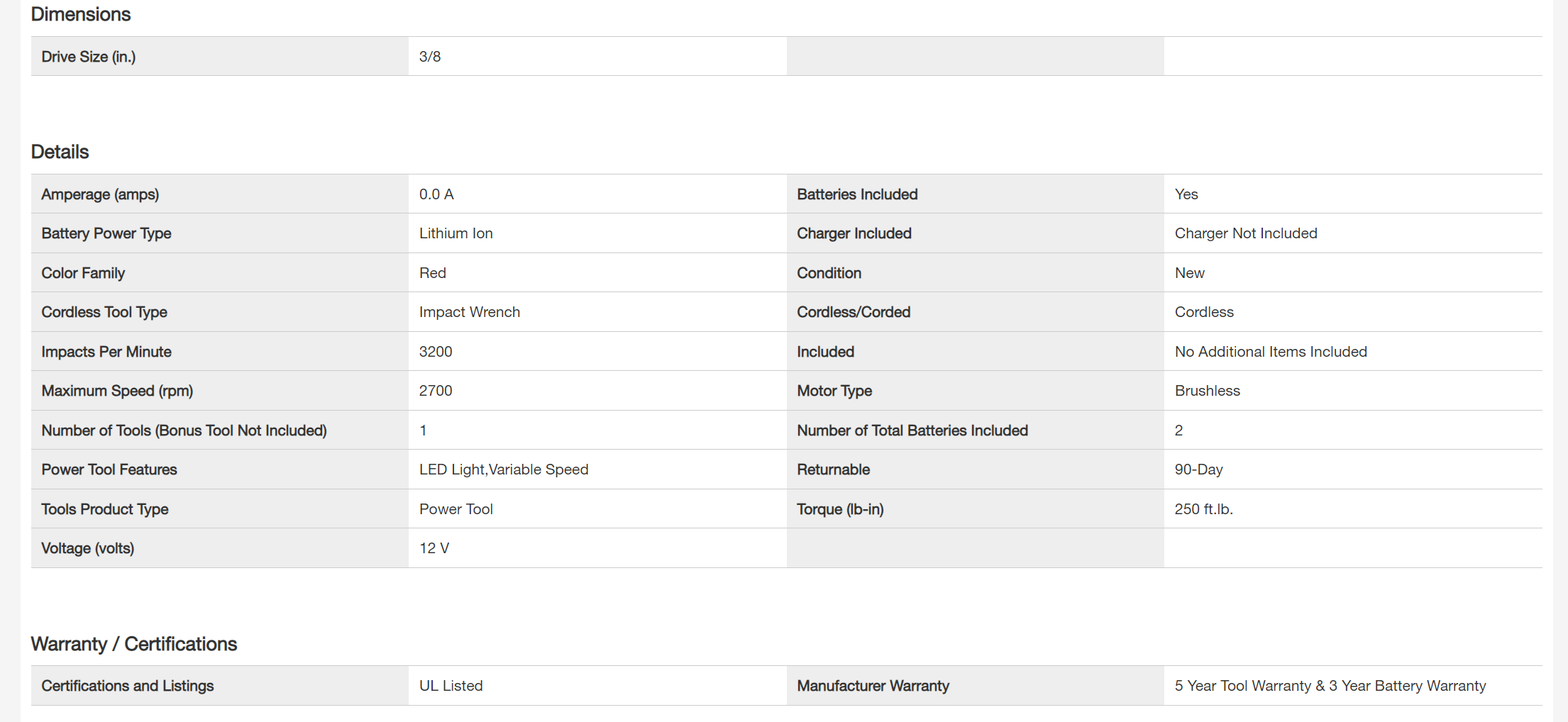Screen dimensions: 1568x722
Task: Click the 2700 maximum speed value
Action: (x=436, y=391)
